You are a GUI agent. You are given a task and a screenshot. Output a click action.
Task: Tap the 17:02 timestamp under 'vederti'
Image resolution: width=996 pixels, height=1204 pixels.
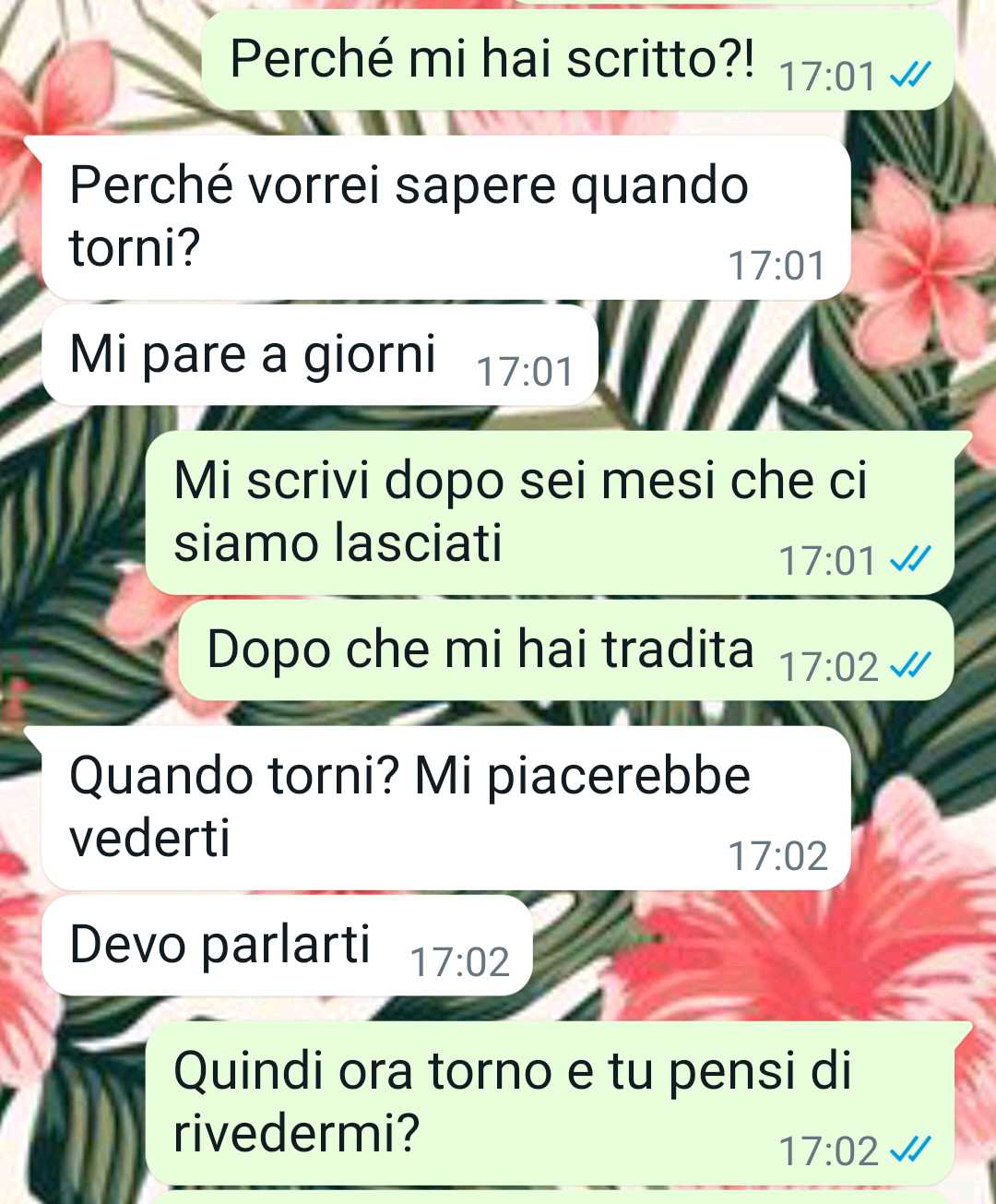click(778, 856)
